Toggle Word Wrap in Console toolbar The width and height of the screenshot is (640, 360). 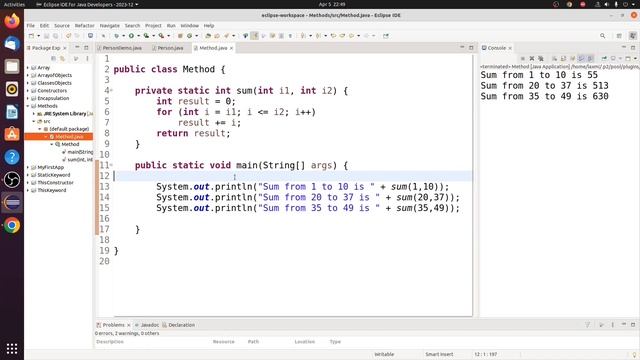(572, 58)
